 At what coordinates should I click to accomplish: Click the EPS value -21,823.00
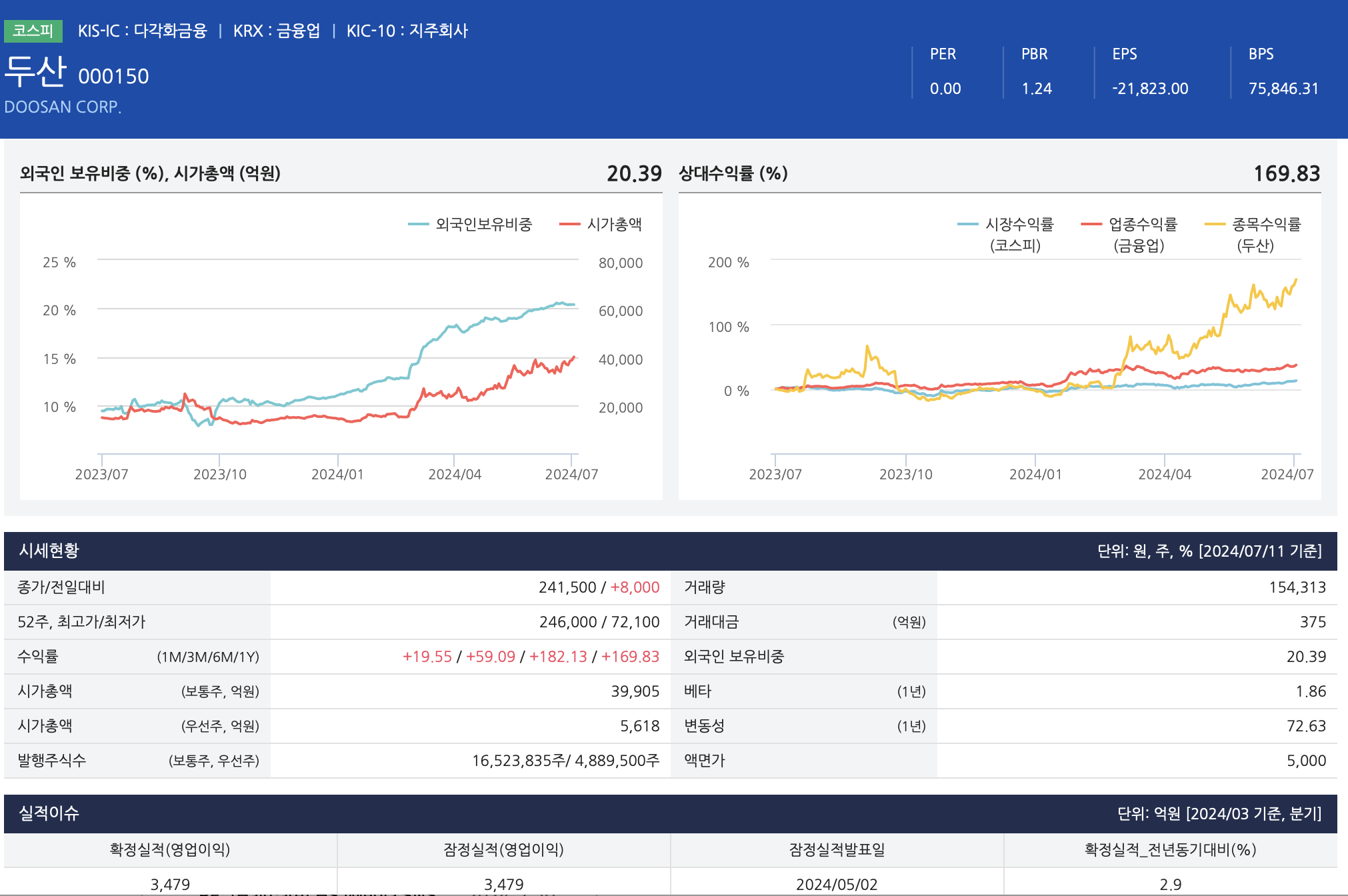point(1150,89)
